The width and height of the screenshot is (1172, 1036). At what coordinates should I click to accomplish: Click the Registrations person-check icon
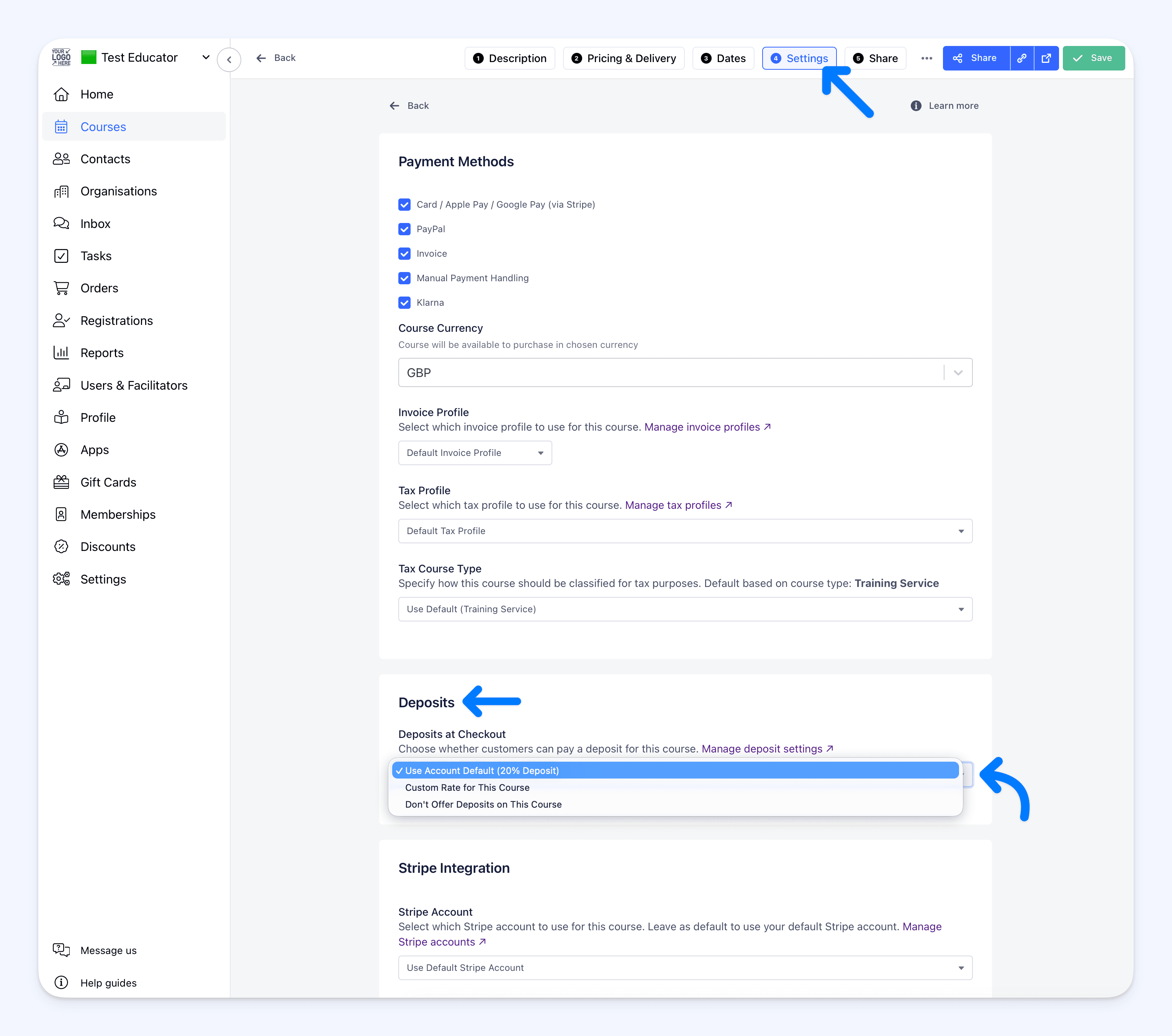tap(61, 321)
